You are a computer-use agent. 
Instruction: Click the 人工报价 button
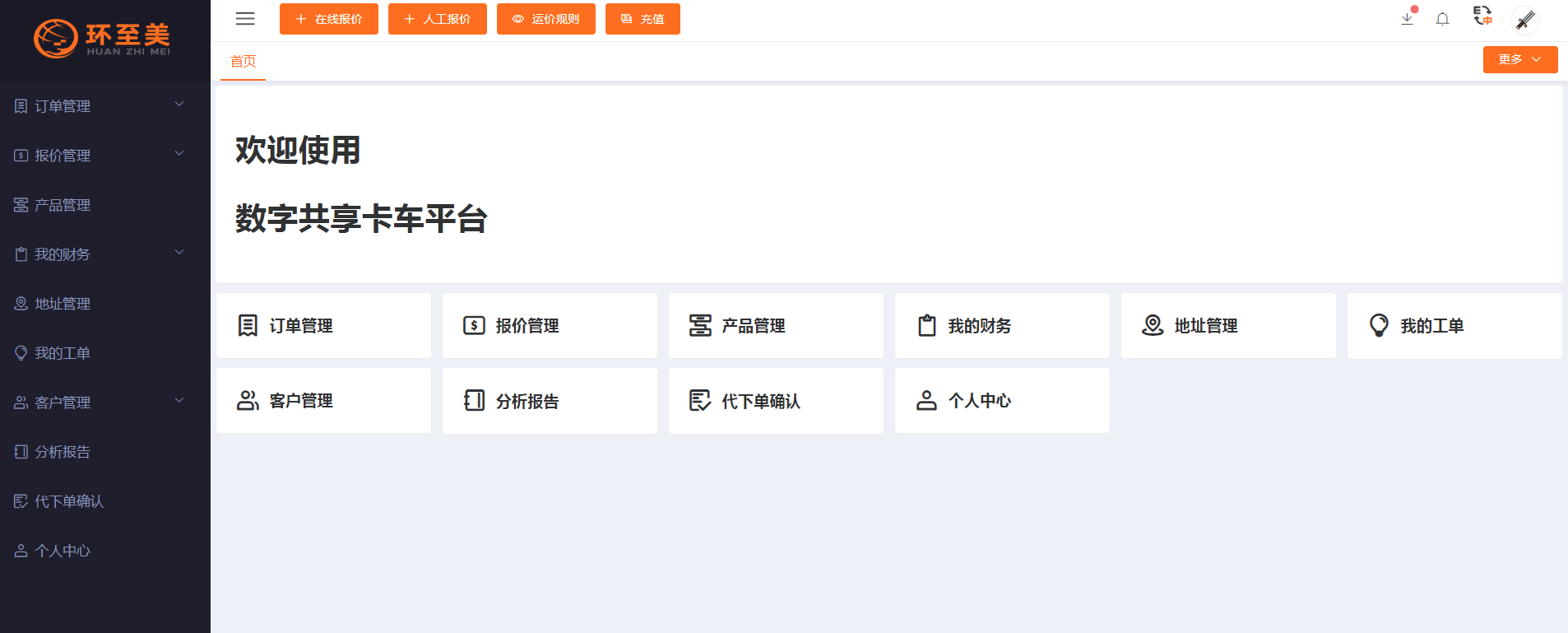(x=437, y=19)
